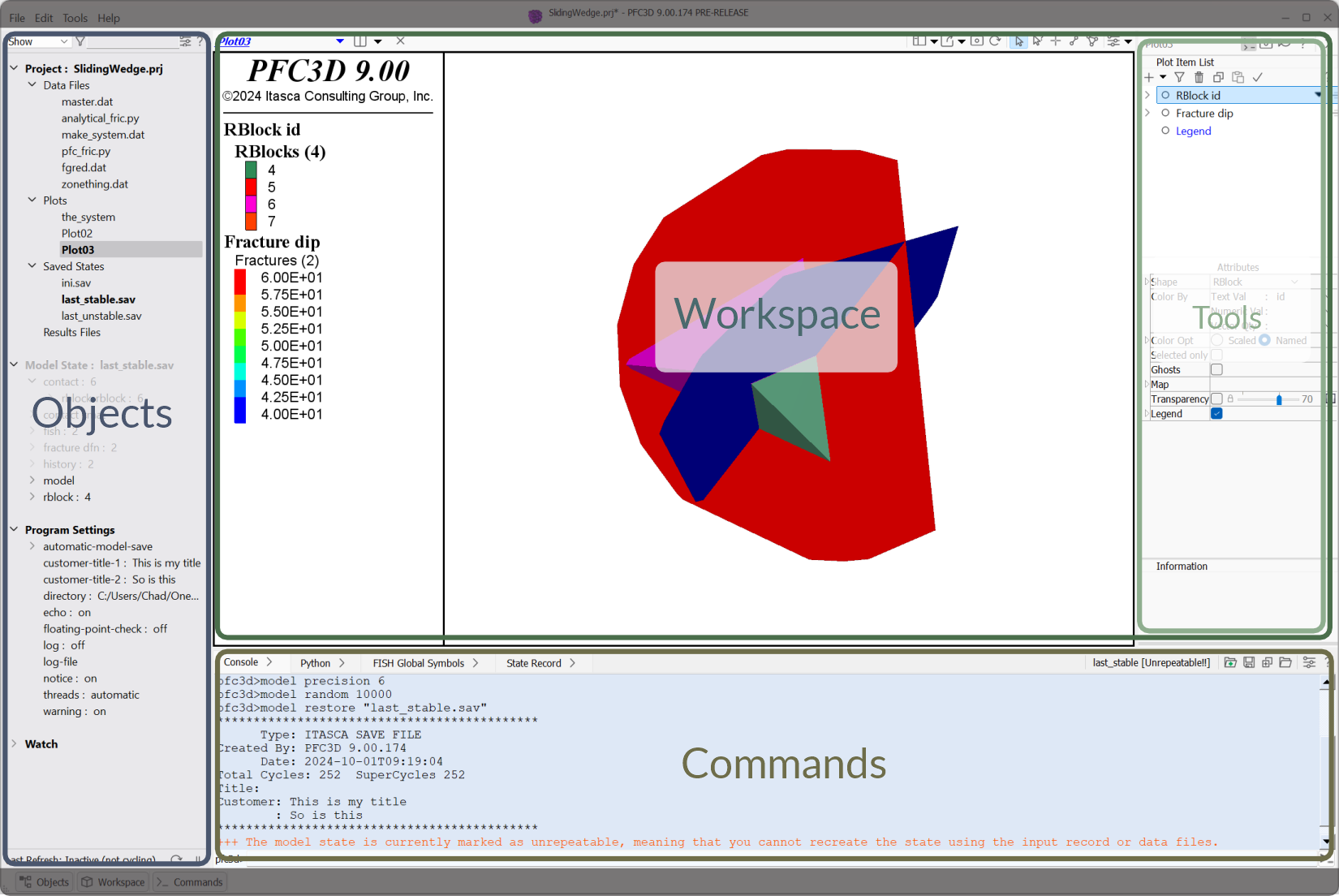1339x896 pixels.
Task: Click the save disk icon in console bar
Action: point(1249,663)
